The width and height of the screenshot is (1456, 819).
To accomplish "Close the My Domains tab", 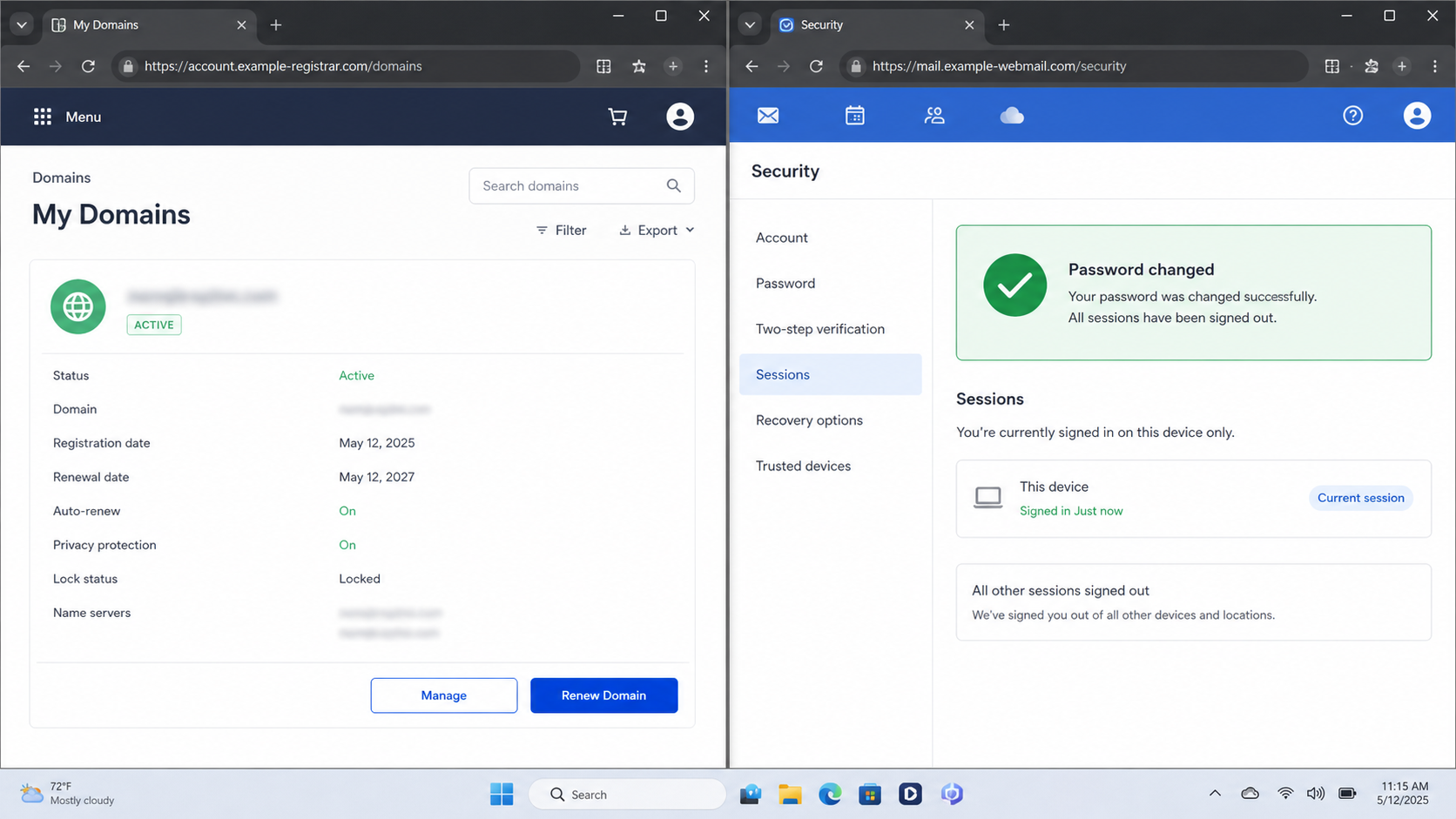I will tap(241, 24).
